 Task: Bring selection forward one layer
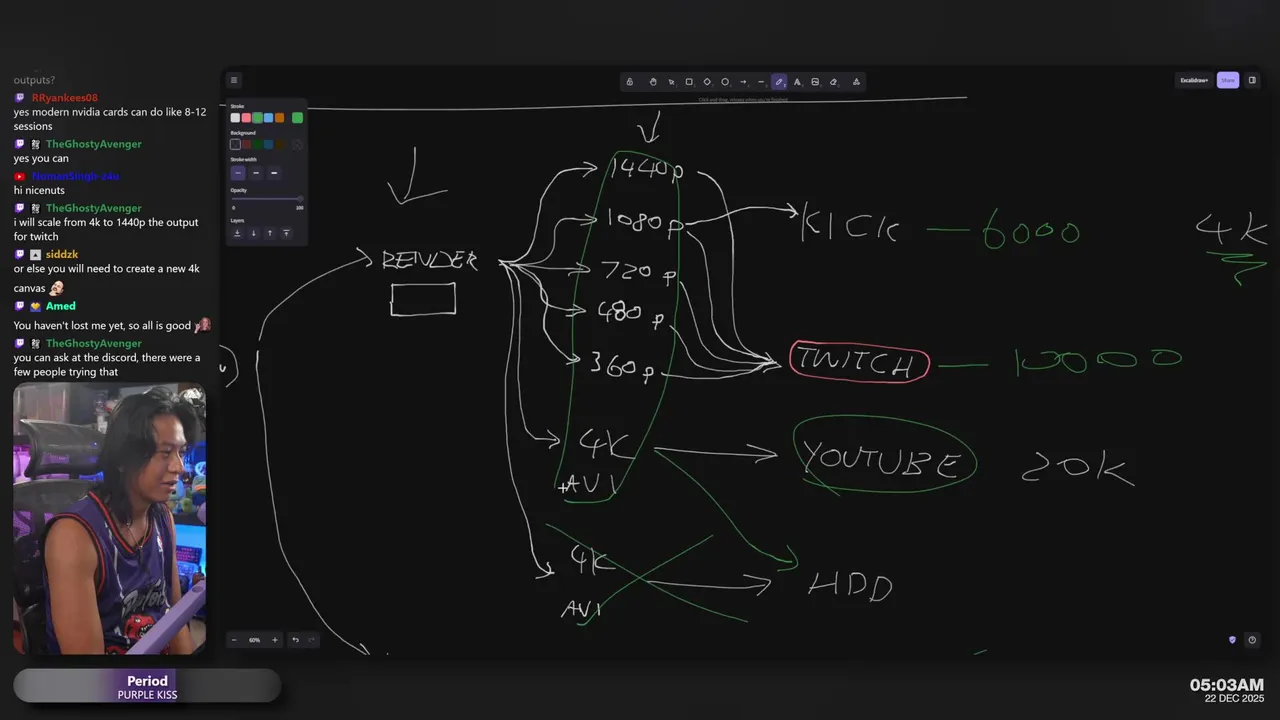click(270, 233)
